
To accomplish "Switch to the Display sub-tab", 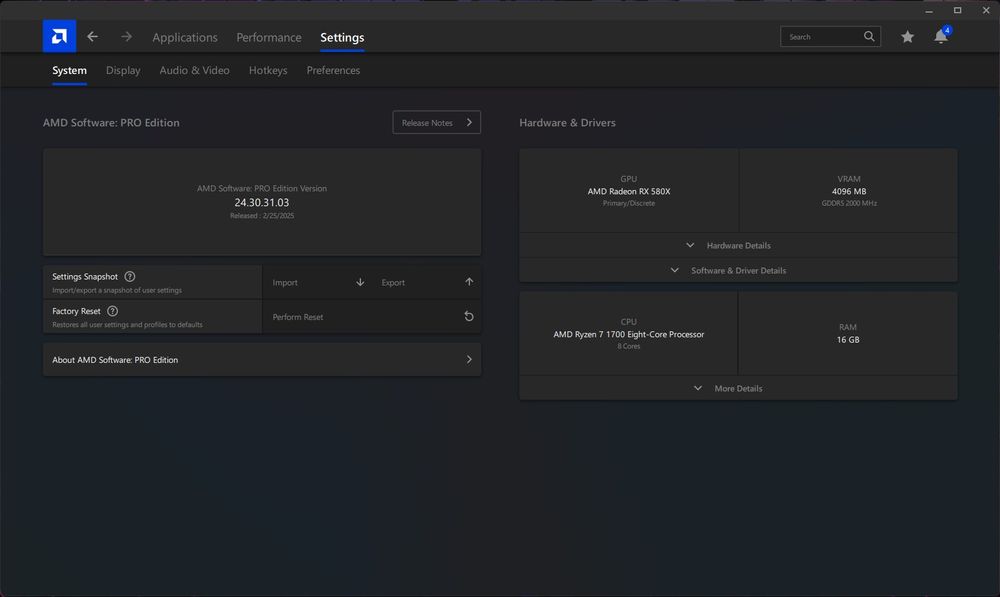I will pyautogui.click(x=123, y=70).
